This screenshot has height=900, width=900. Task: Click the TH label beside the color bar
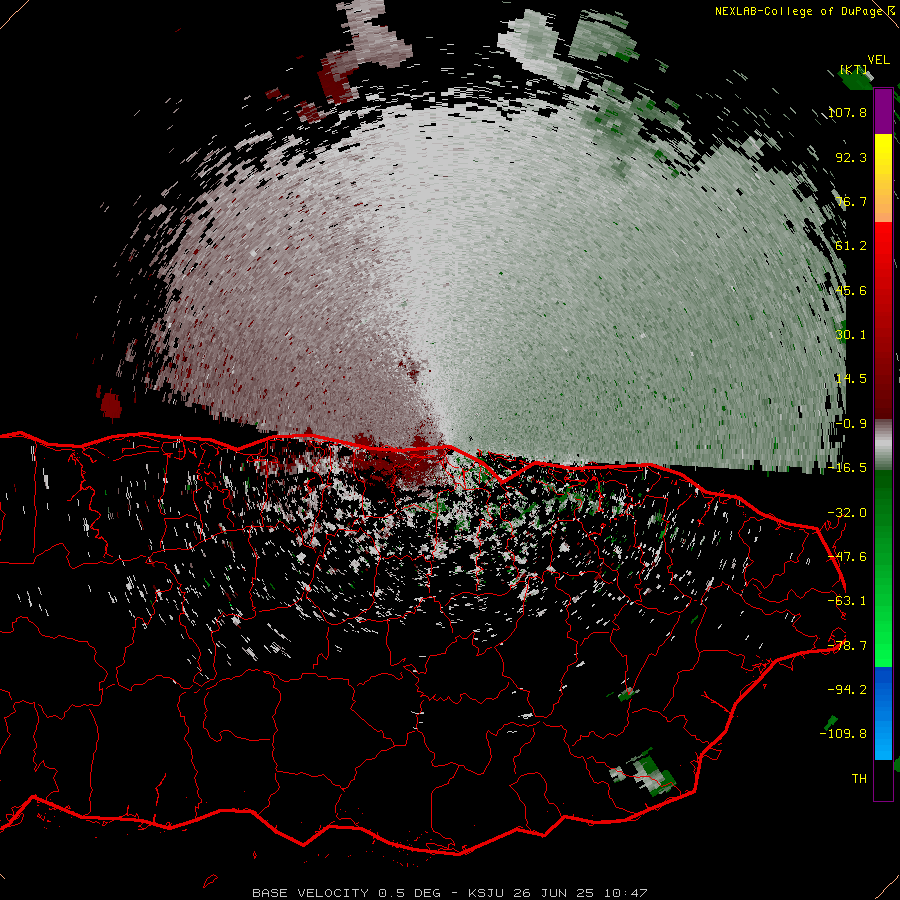click(x=859, y=778)
